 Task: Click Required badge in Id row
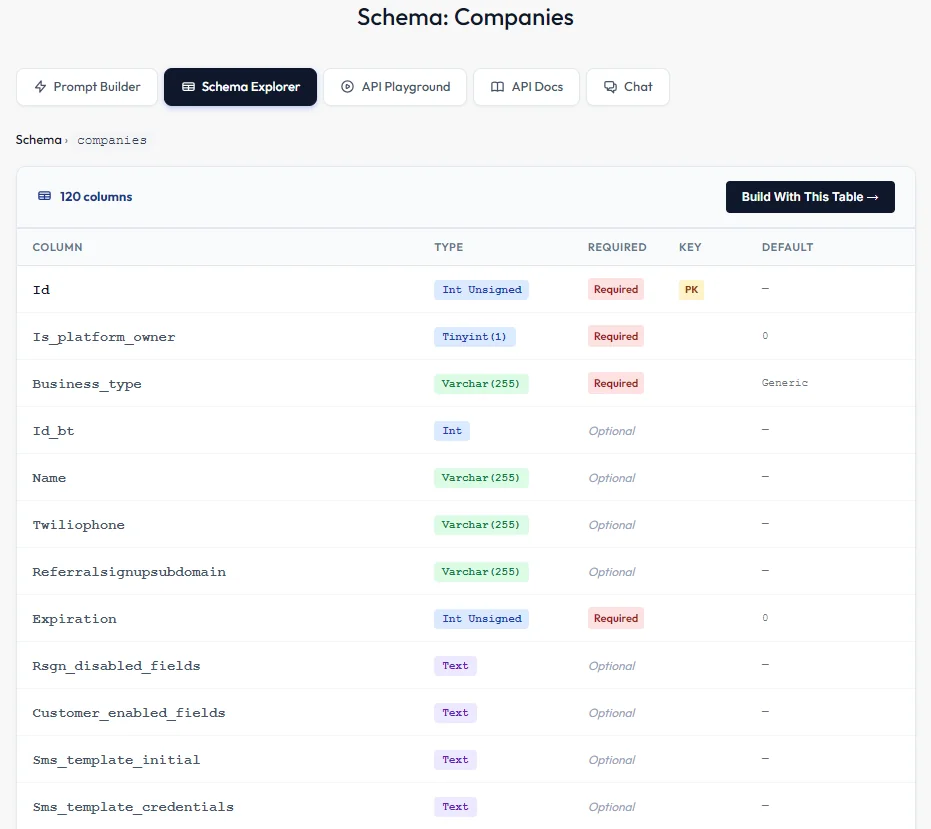click(616, 289)
